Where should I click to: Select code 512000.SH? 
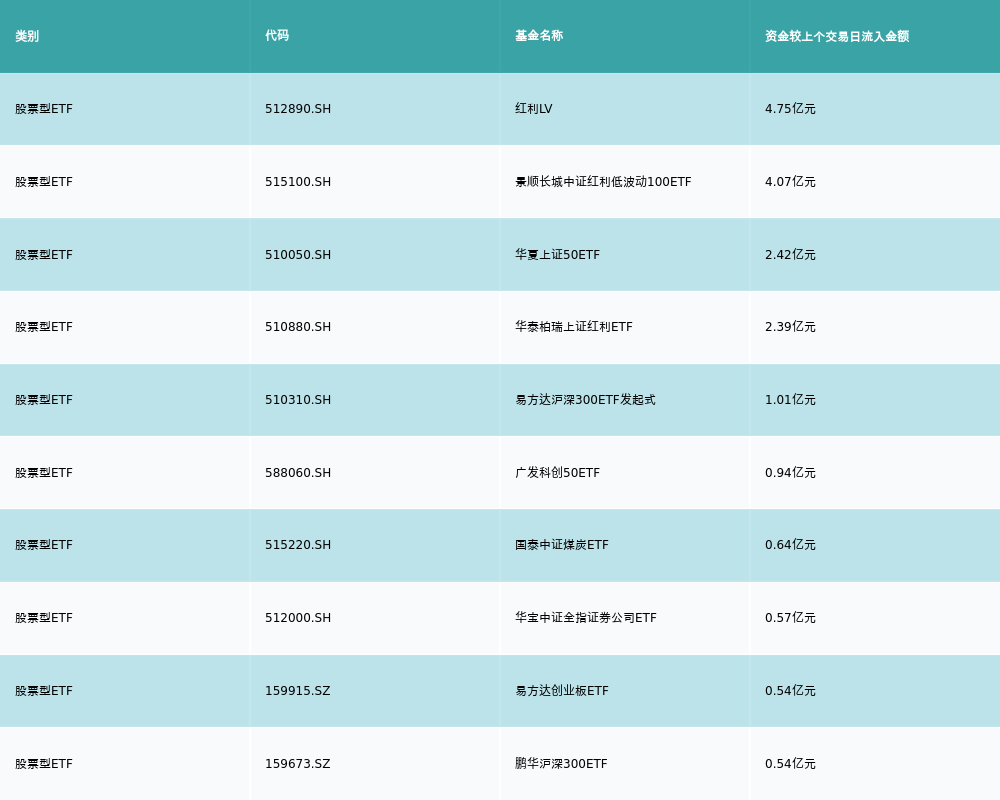pos(298,618)
